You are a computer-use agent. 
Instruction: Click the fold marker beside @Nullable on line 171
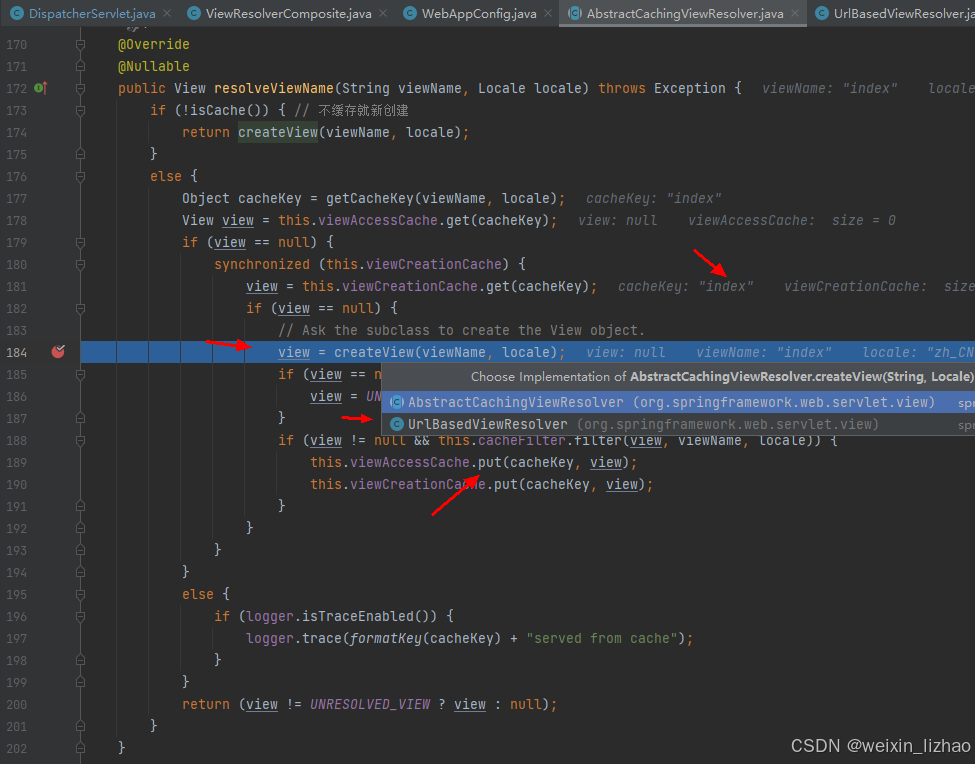coord(80,66)
